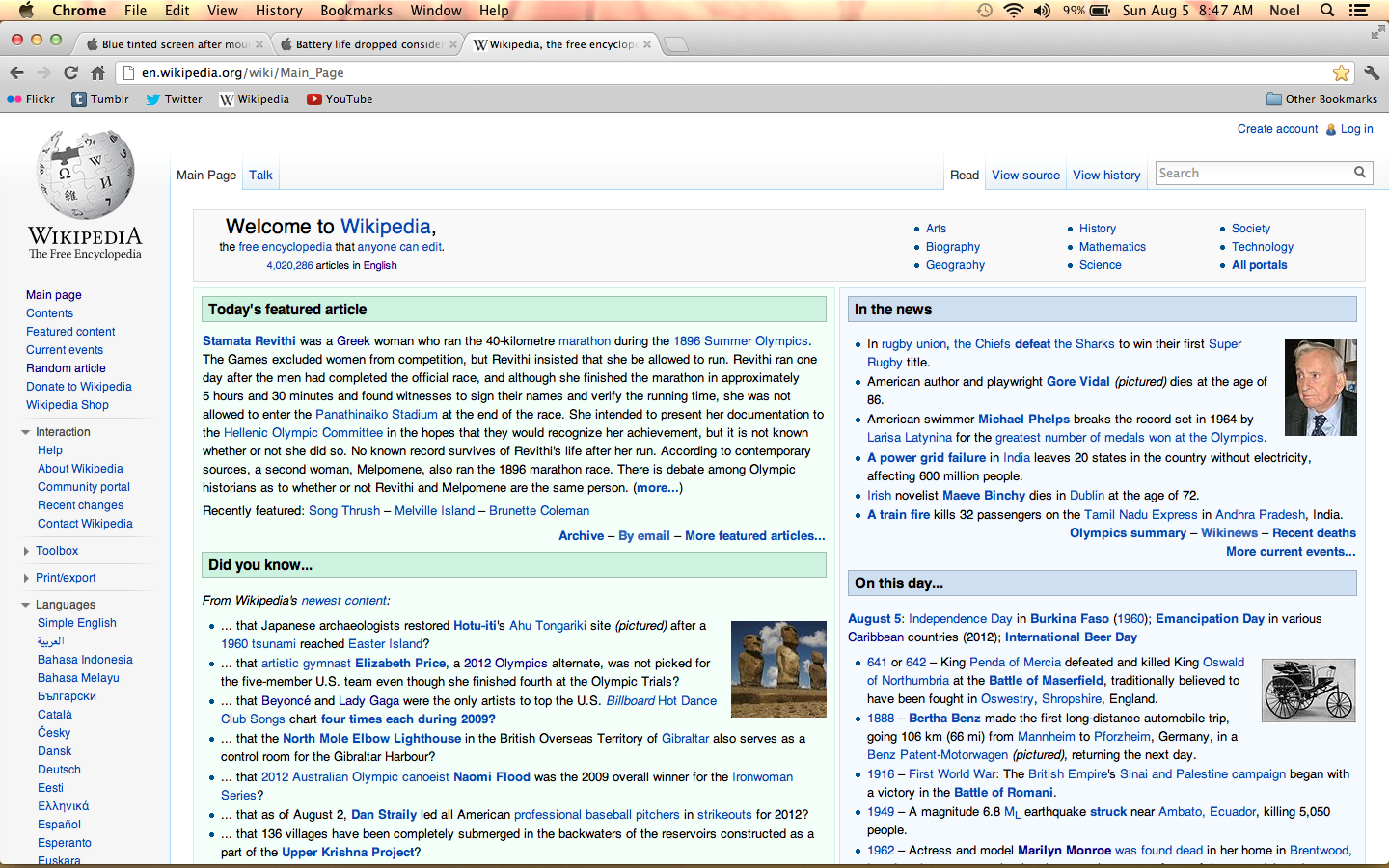1389x868 pixels.
Task: Open the File menu
Action: (x=135, y=11)
